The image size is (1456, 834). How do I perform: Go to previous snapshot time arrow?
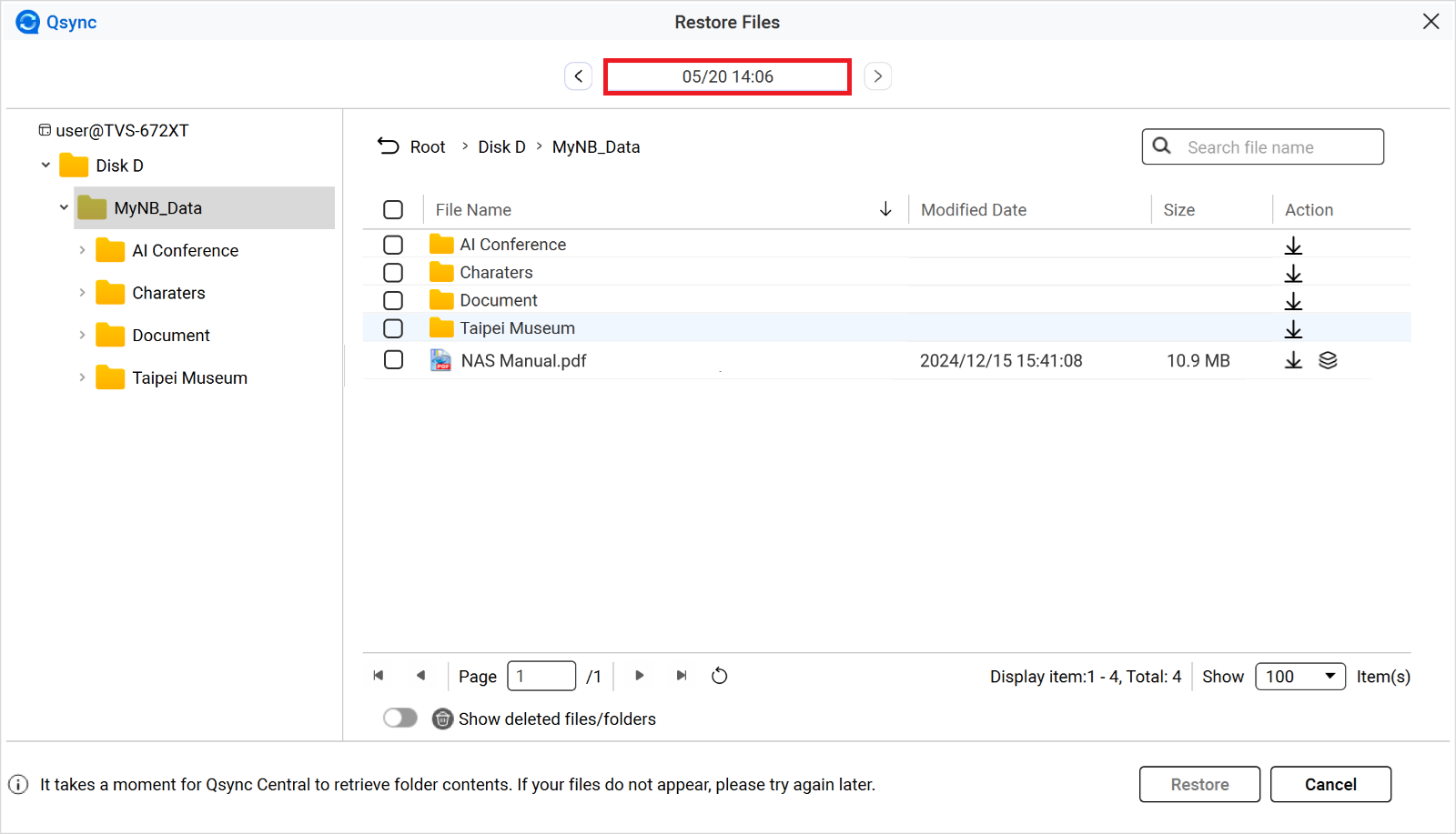pos(579,76)
